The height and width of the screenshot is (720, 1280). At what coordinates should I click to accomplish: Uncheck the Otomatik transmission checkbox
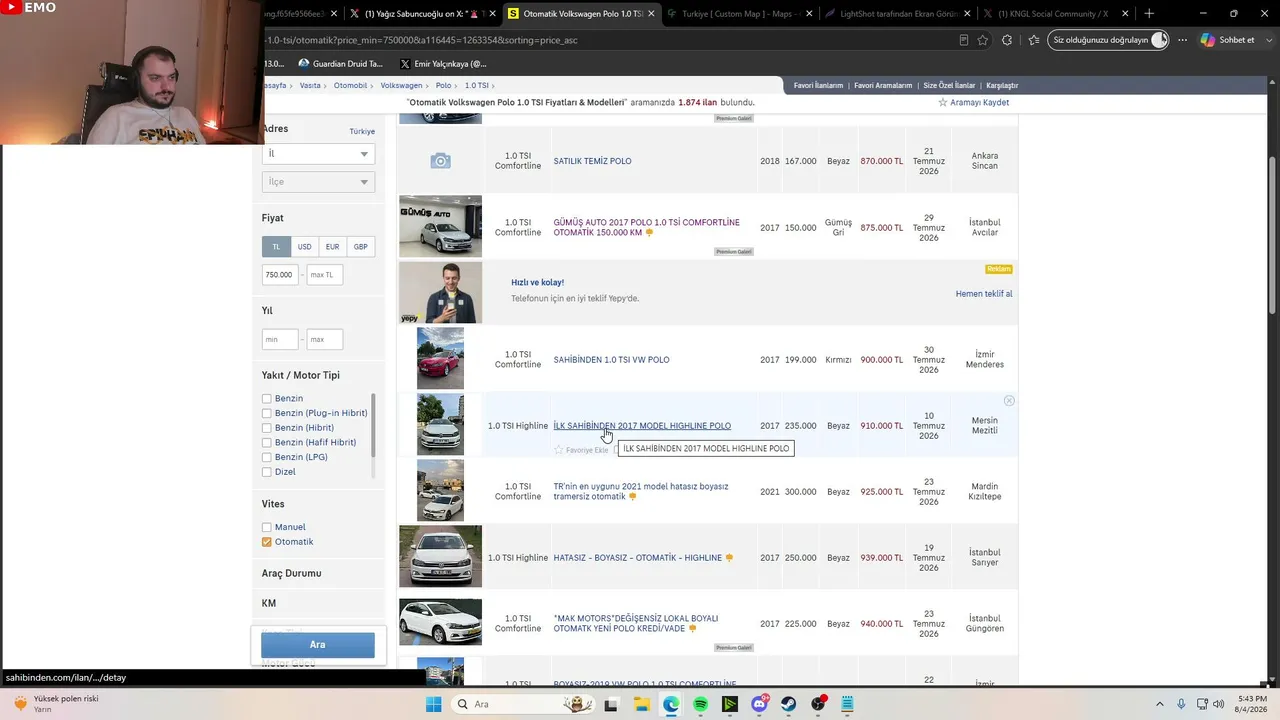click(267, 542)
